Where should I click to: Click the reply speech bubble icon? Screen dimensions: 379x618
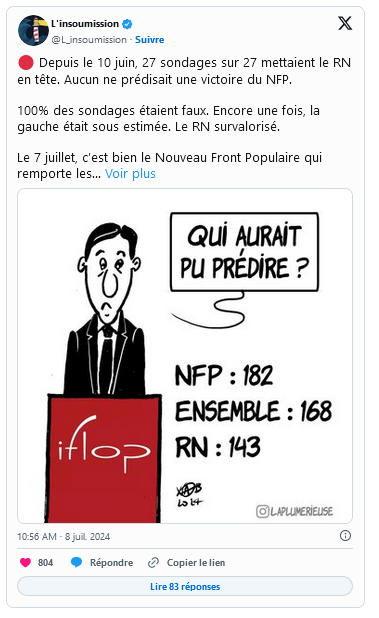[x=76, y=562]
